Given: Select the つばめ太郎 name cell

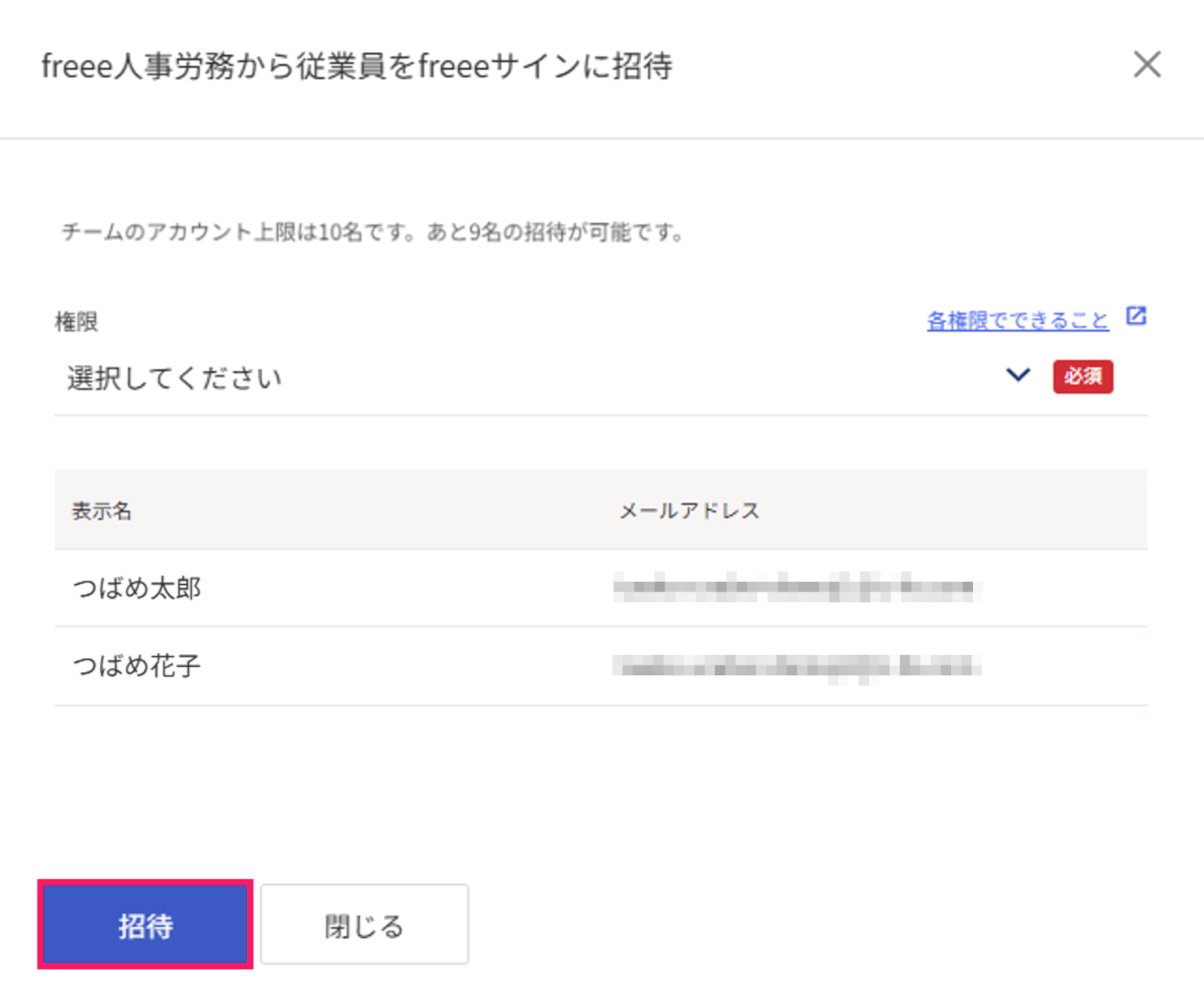Looking at the screenshot, I should pos(137,588).
